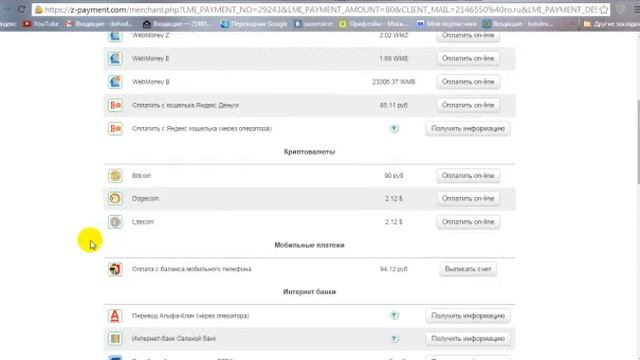
Task: Click the 'Litecoin' row label
Action: click(143, 222)
